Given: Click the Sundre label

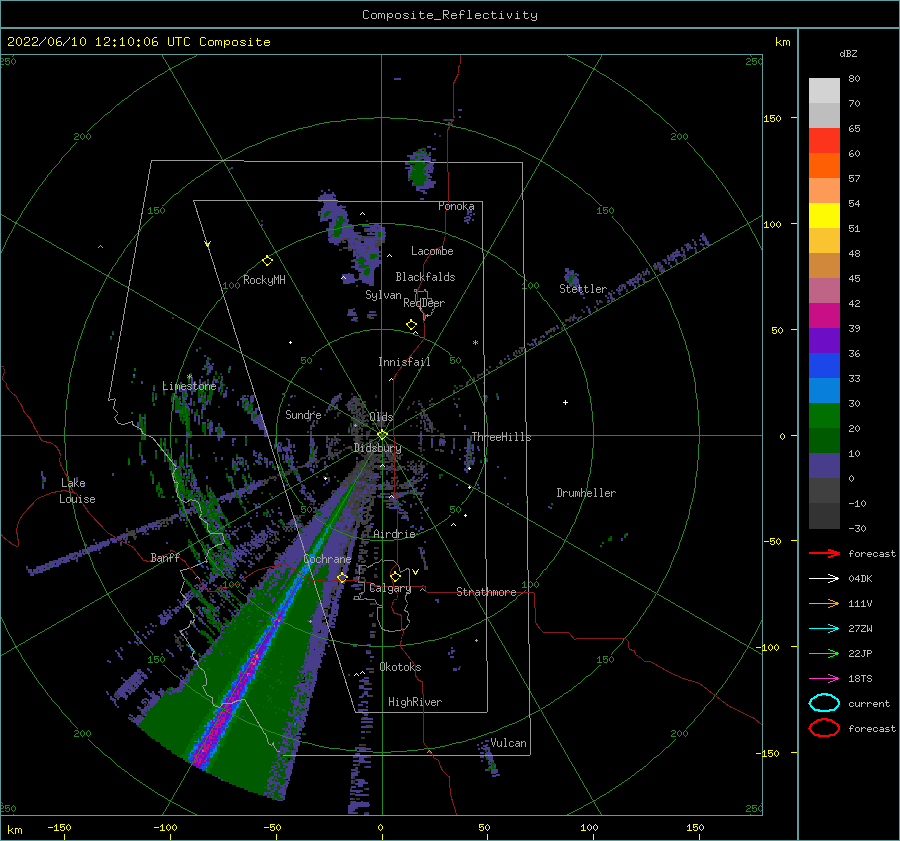Looking at the screenshot, I should pyautogui.click(x=303, y=414).
